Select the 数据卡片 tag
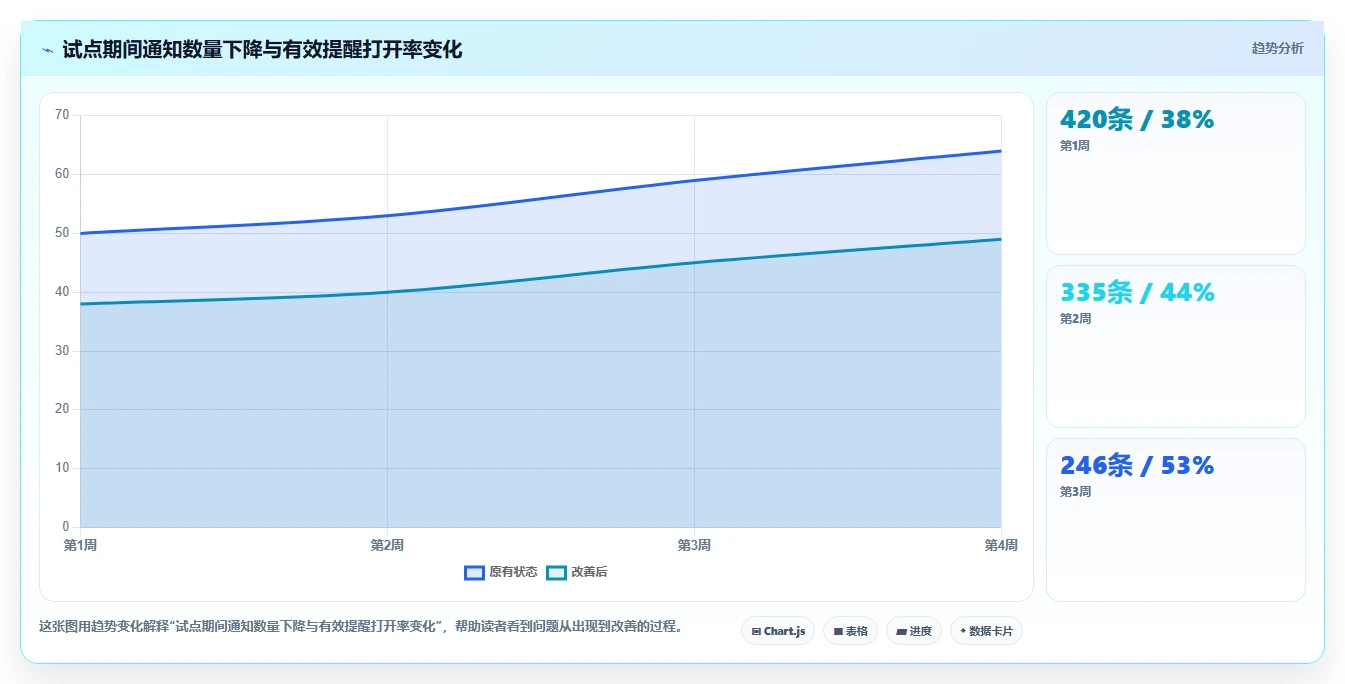The image size is (1345, 684). (986, 631)
